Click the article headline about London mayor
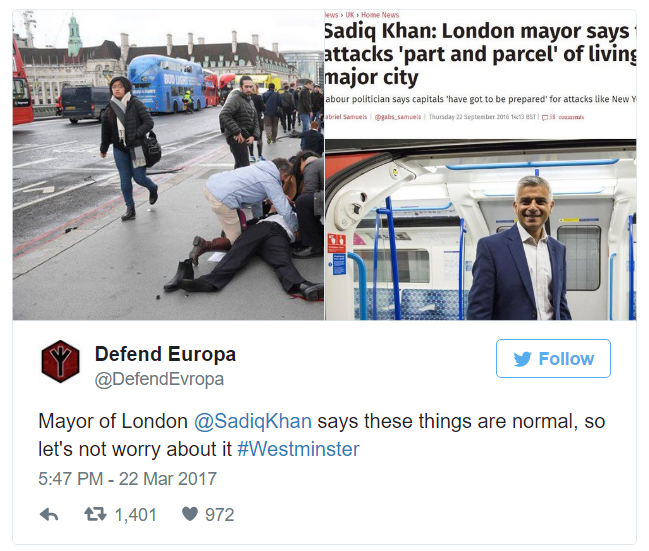Screen dimensions: 649x551 point(481,54)
